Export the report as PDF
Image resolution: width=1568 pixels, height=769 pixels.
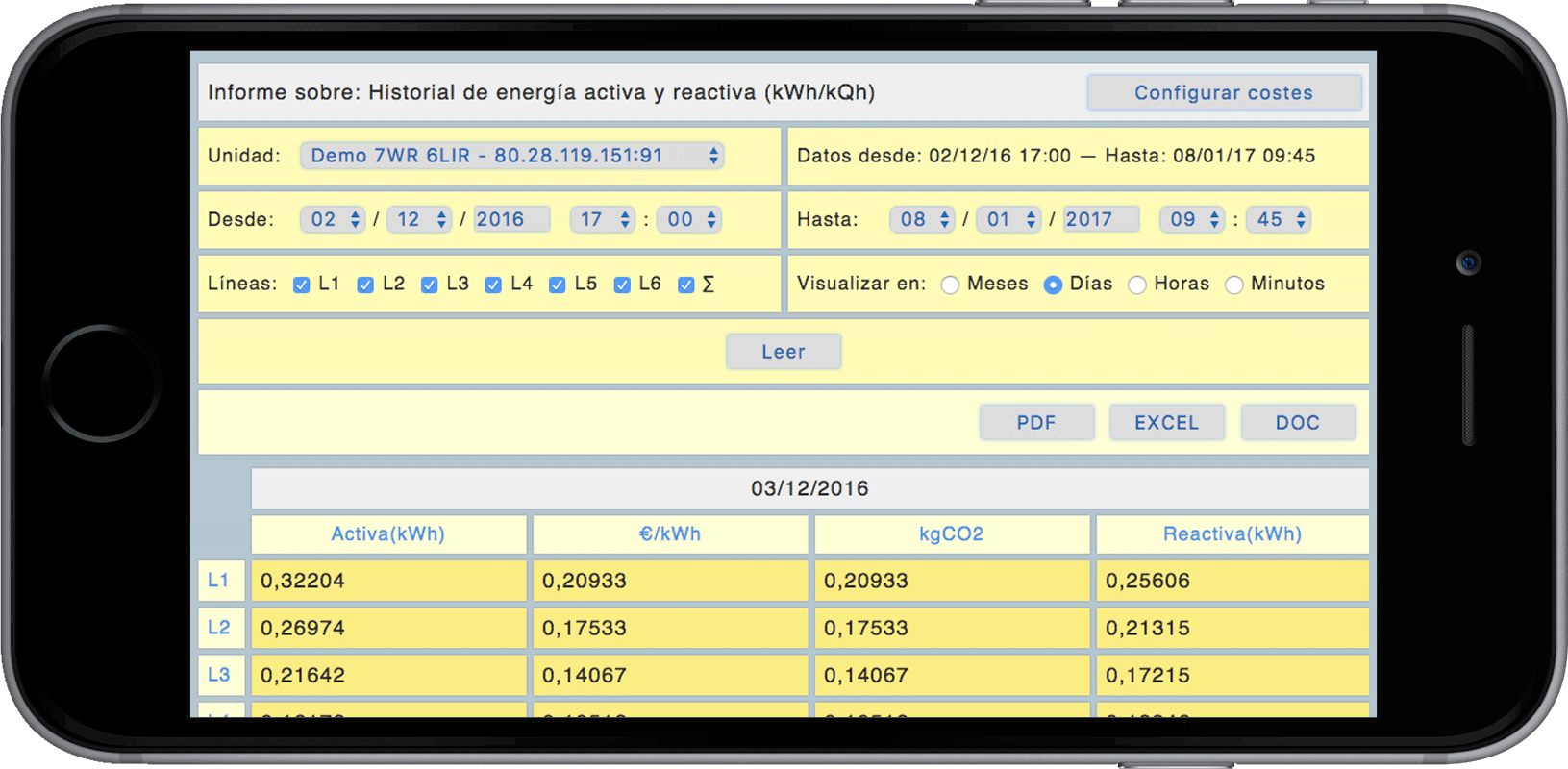point(1036,423)
